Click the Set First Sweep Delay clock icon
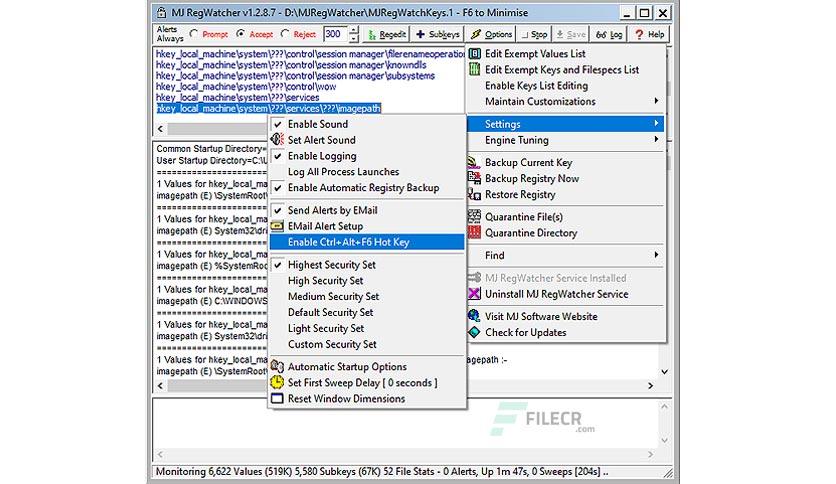Screen dimensions: 836x484 (277, 382)
